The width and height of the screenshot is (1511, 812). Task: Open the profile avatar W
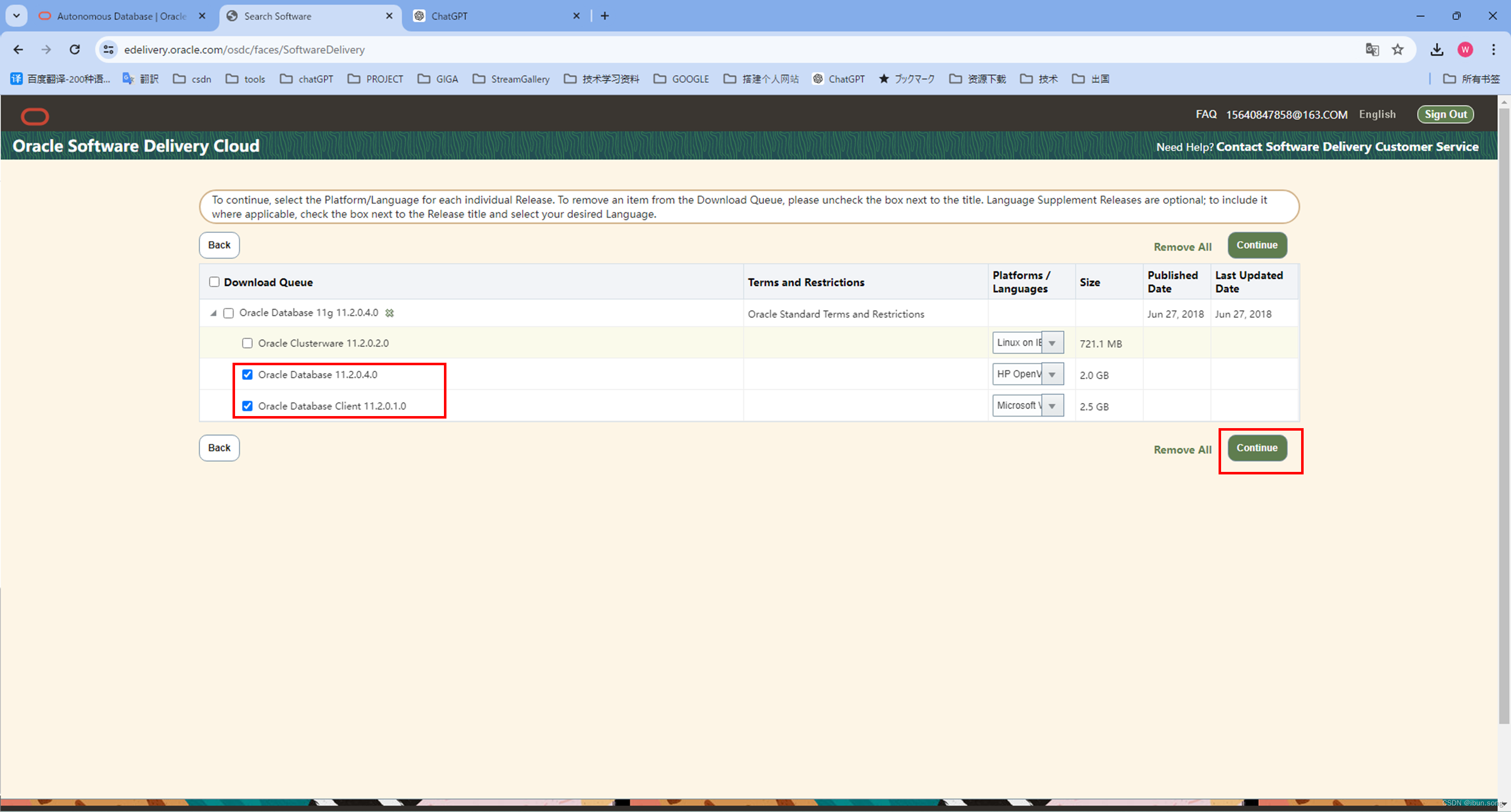(1465, 50)
